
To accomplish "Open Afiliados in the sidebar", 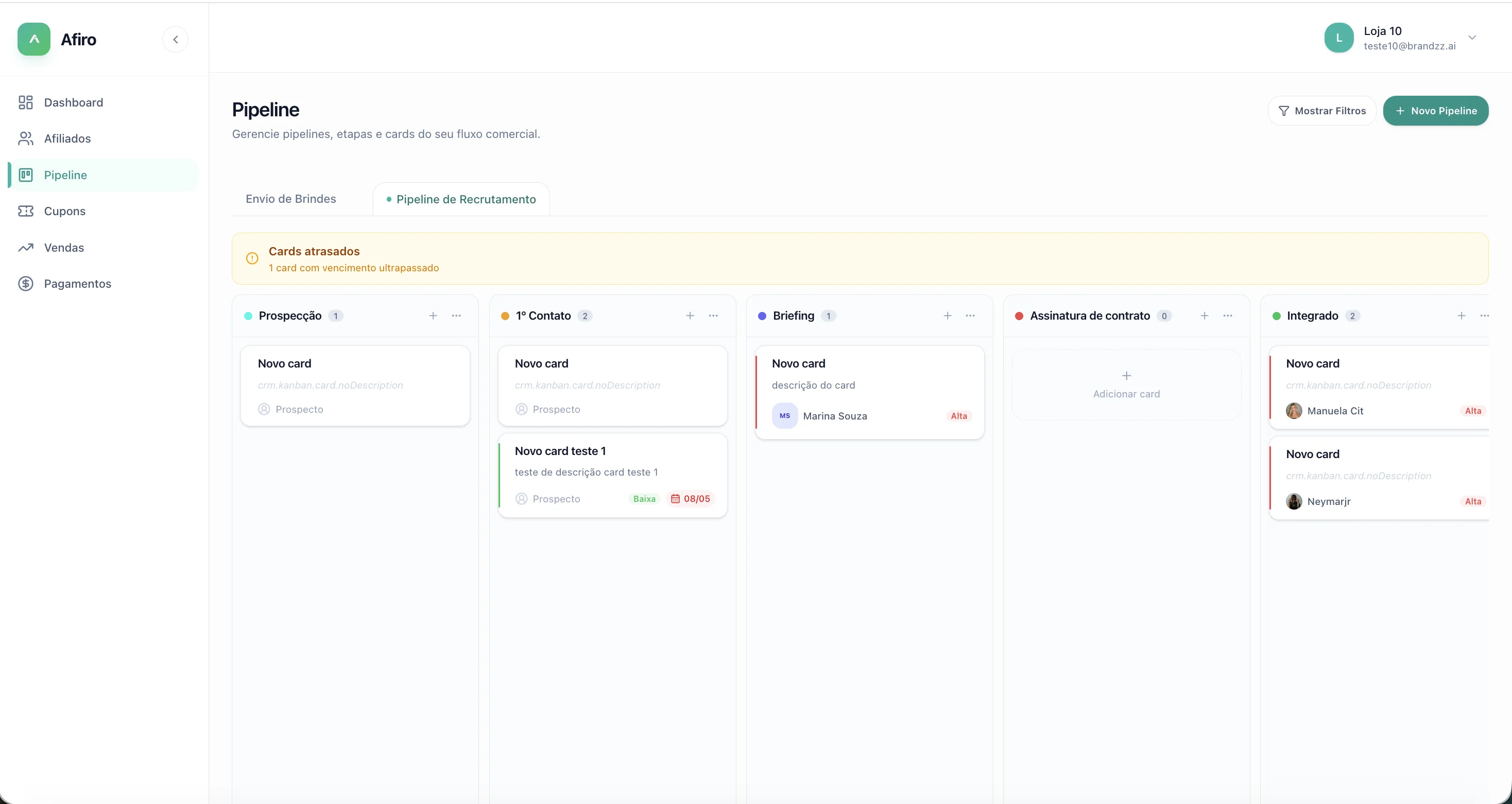I will click(102, 138).
